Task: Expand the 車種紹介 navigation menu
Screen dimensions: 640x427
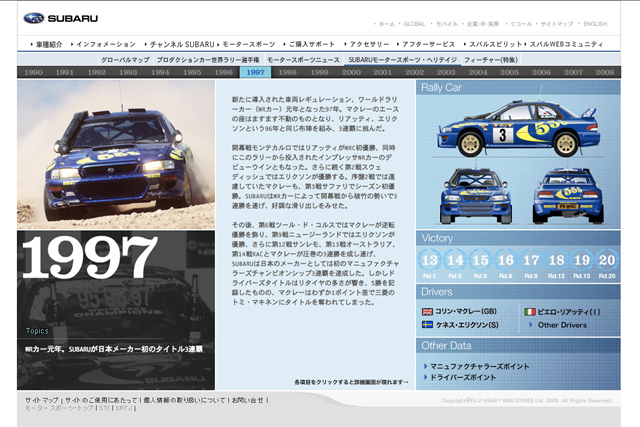Action: click(46, 45)
